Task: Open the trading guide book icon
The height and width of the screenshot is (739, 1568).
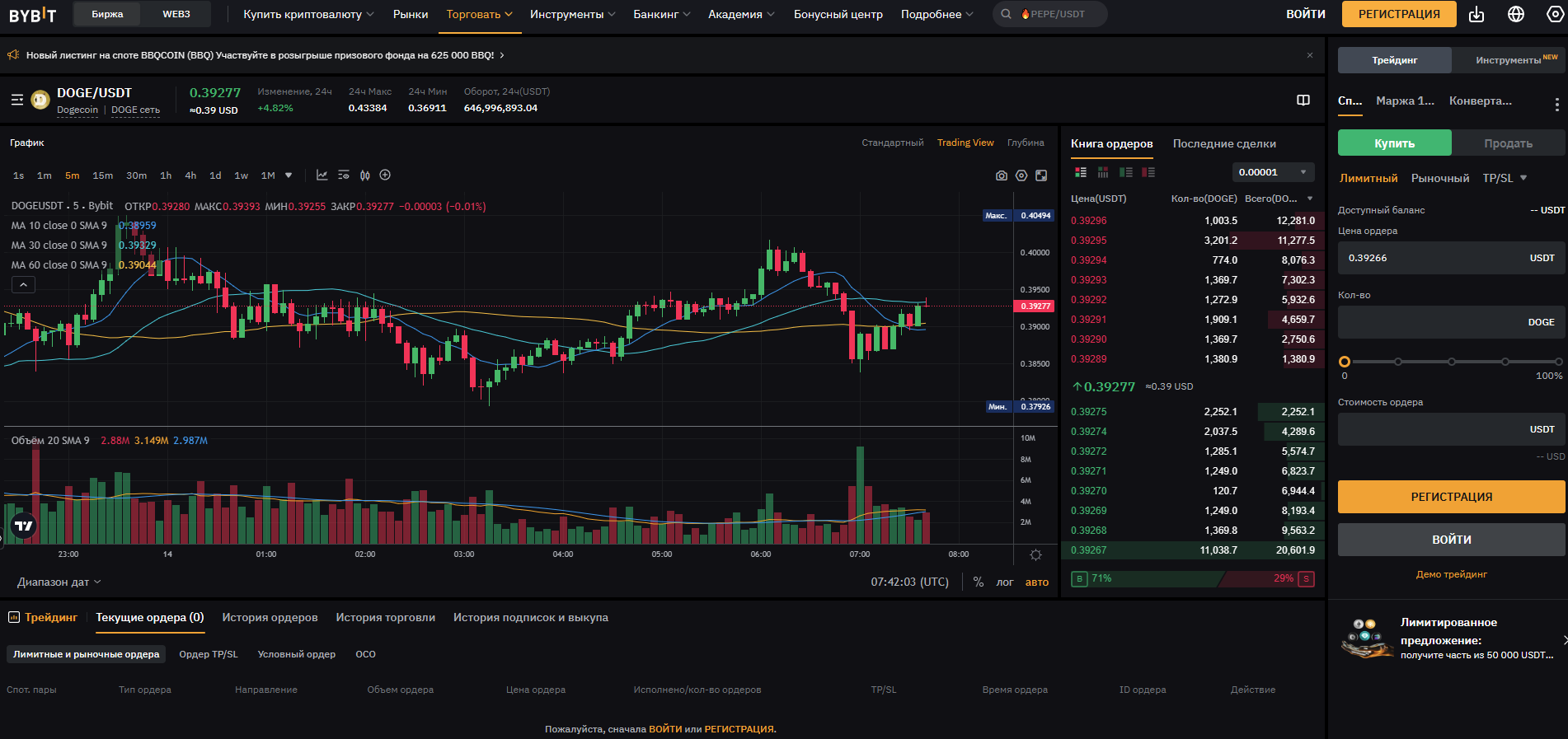Action: coord(1303,100)
